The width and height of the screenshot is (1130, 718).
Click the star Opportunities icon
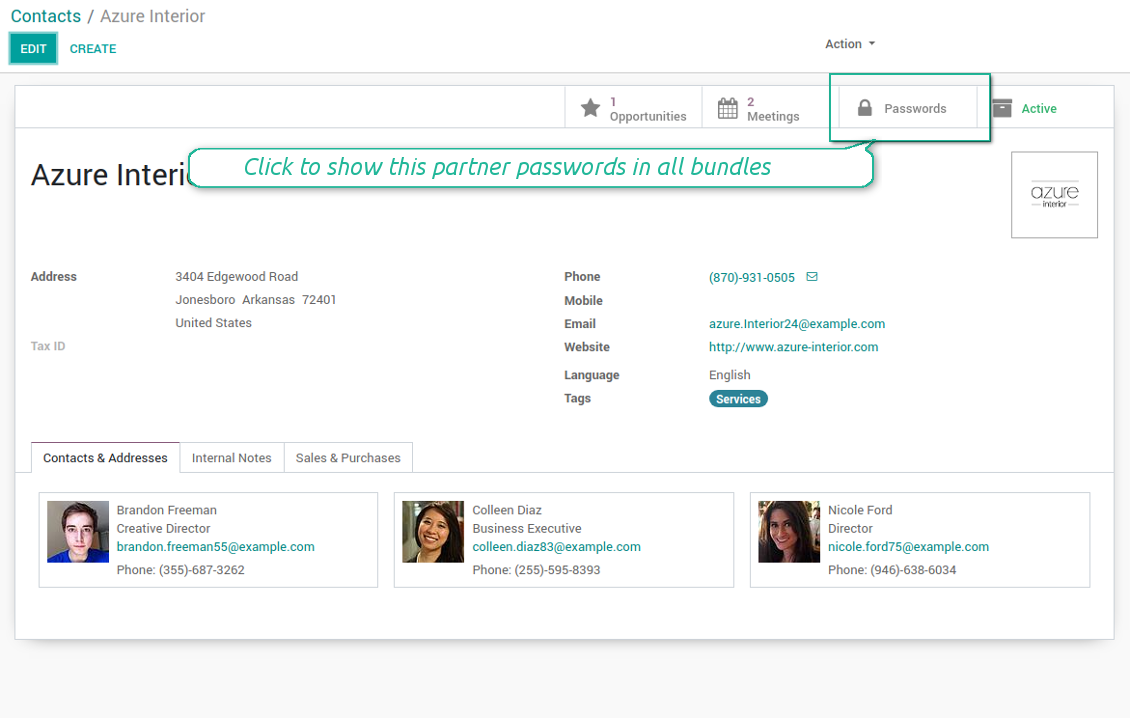(x=590, y=108)
